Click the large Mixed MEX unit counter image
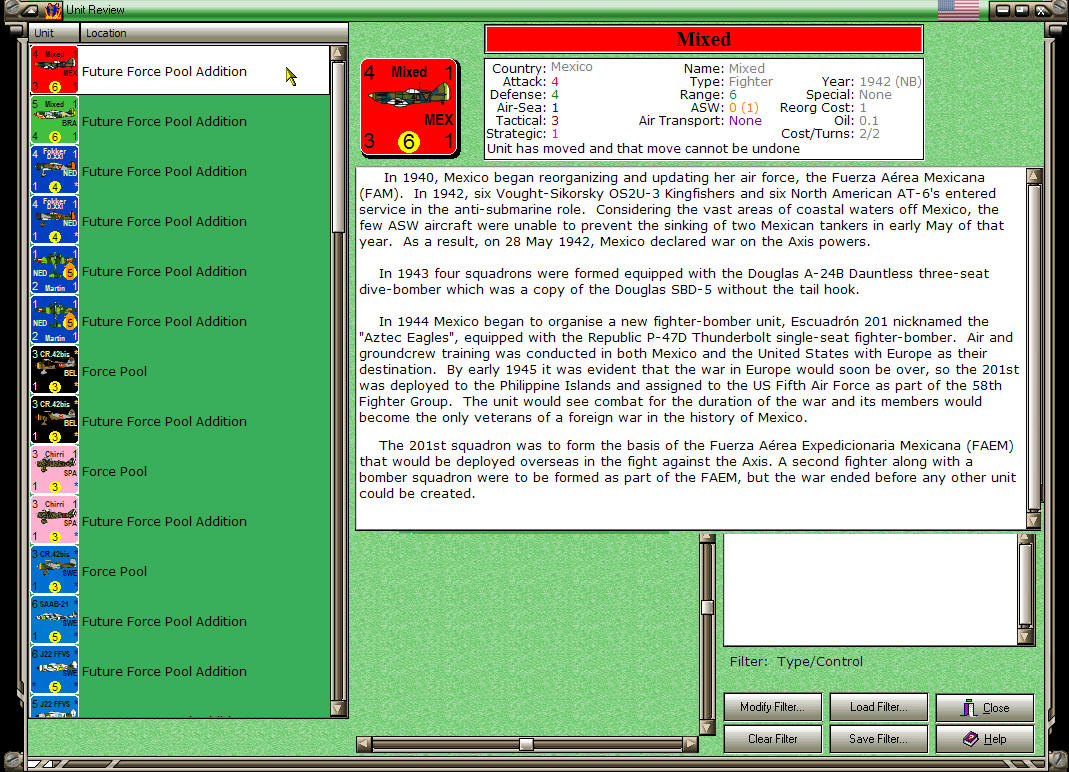The image size is (1069, 772). point(409,108)
